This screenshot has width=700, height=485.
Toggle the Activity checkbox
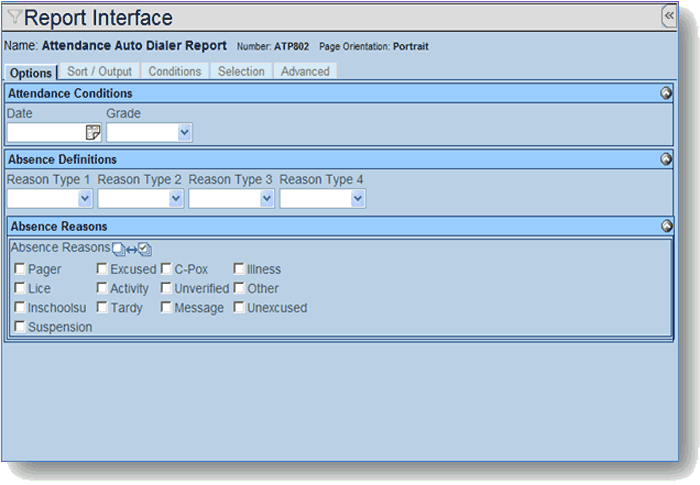(102, 288)
